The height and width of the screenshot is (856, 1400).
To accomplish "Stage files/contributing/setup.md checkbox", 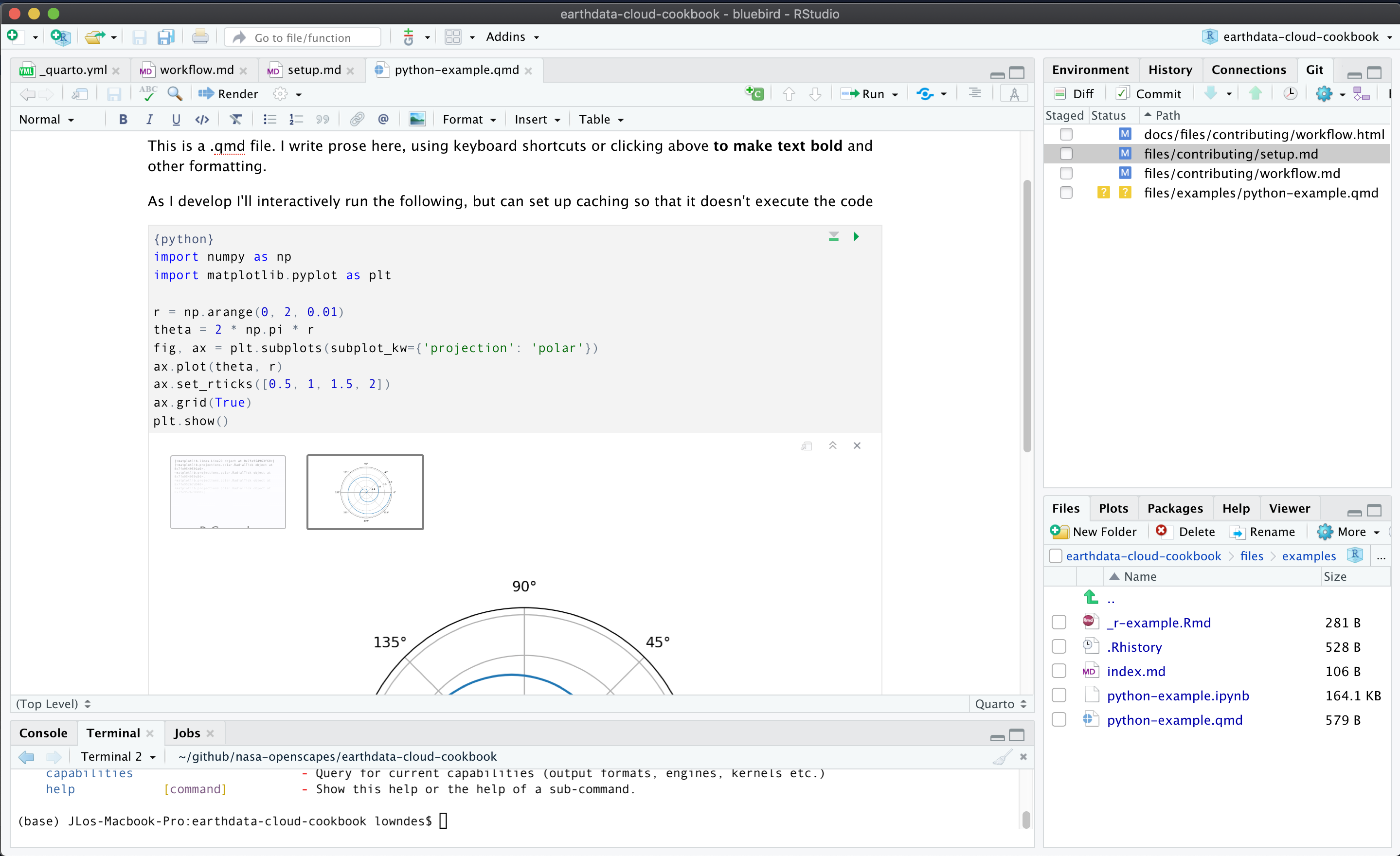I will [x=1066, y=154].
